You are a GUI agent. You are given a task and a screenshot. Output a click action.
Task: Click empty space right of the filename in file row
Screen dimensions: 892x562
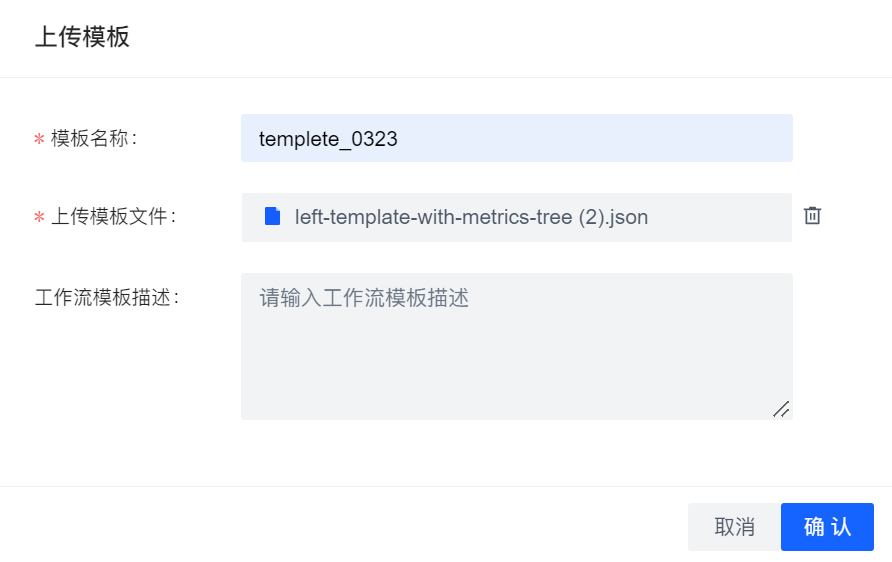coord(720,217)
